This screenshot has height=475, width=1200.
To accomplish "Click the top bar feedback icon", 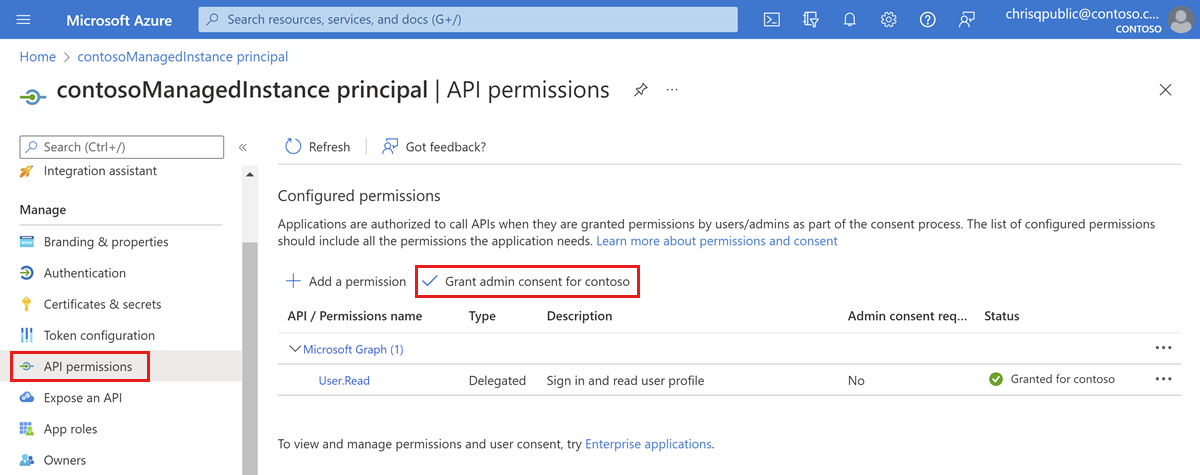I will [966, 19].
